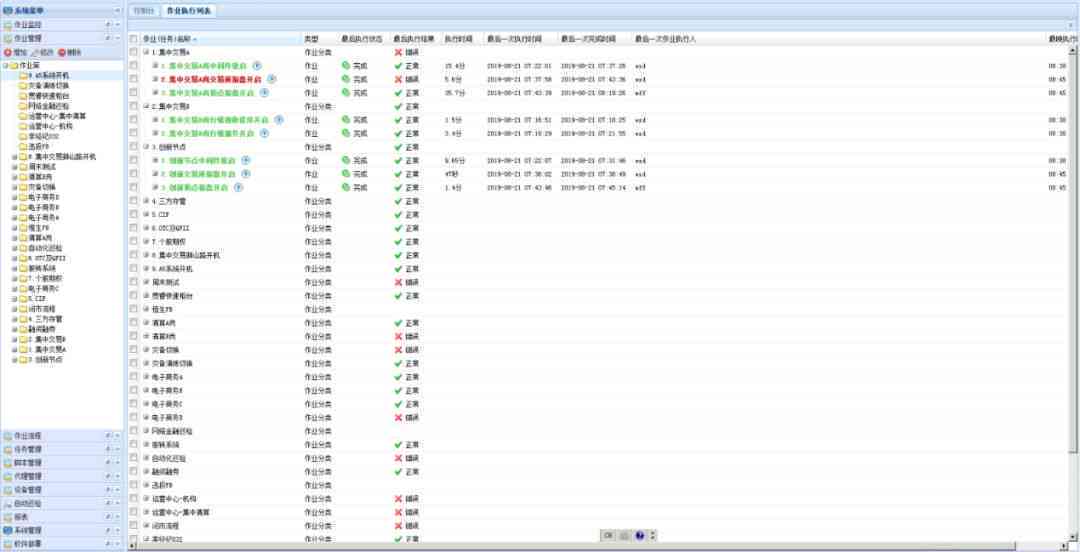This screenshot has height=552, width=1080.
Task: Collapse the 1. 集中交易A group in table
Action: pos(146,52)
